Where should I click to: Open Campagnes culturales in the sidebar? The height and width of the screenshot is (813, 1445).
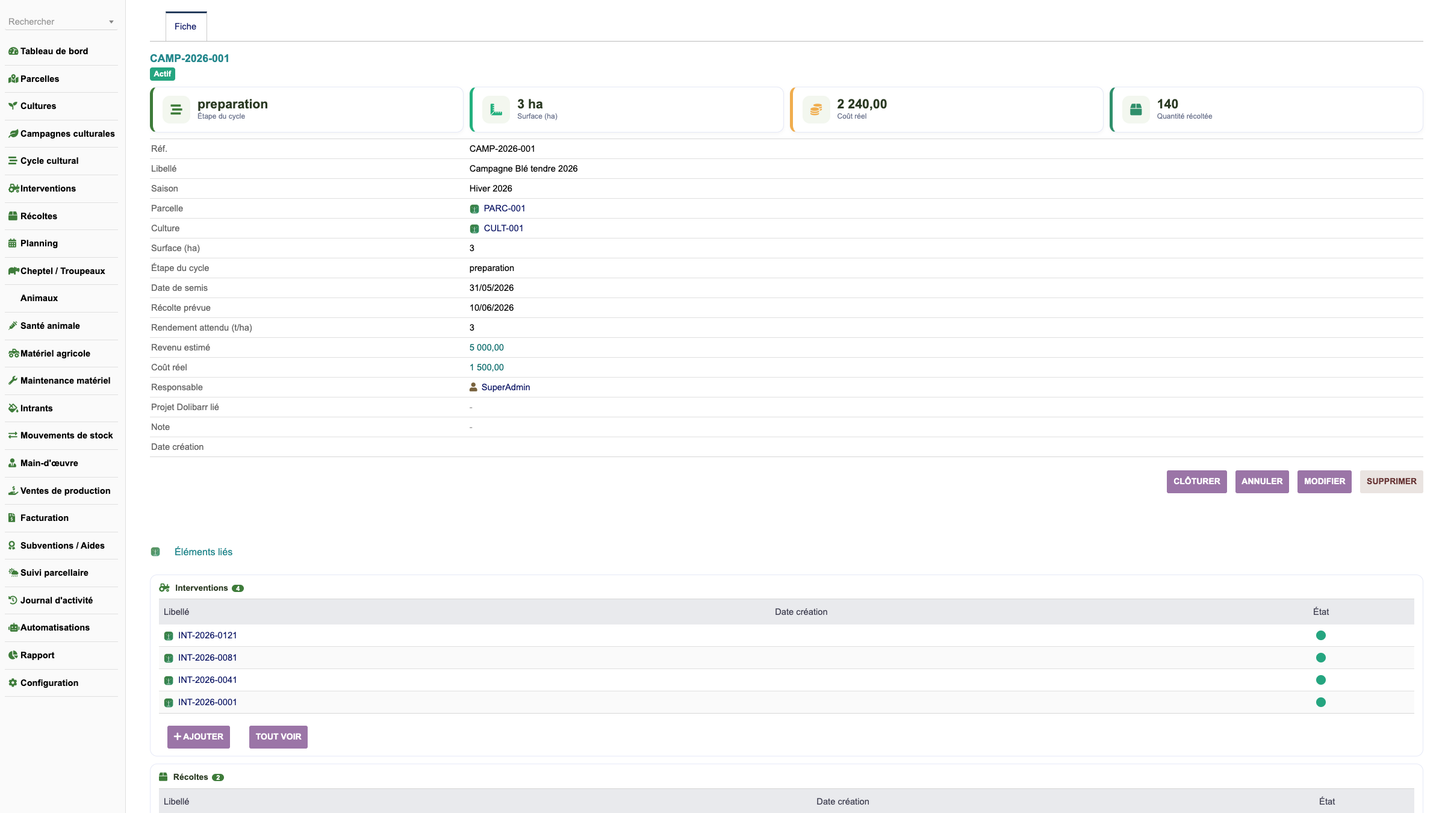(x=67, y=134)
